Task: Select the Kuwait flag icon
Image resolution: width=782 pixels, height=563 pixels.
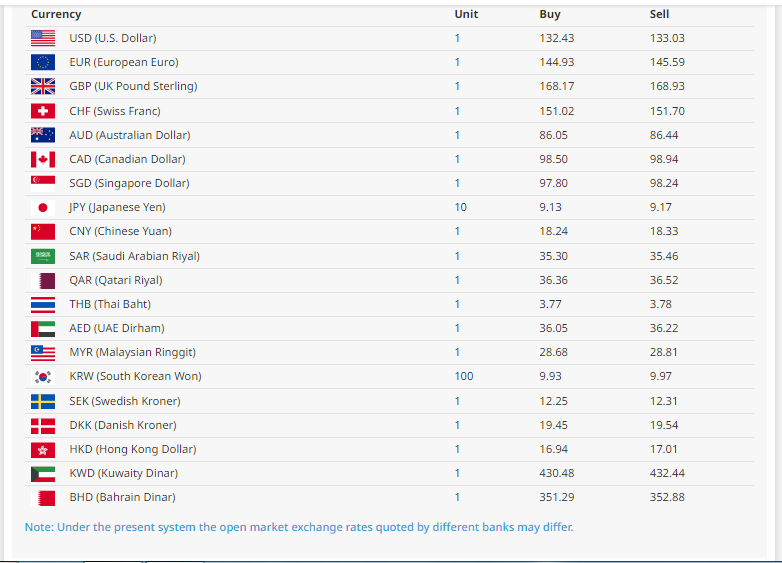Action: point(43,474)
